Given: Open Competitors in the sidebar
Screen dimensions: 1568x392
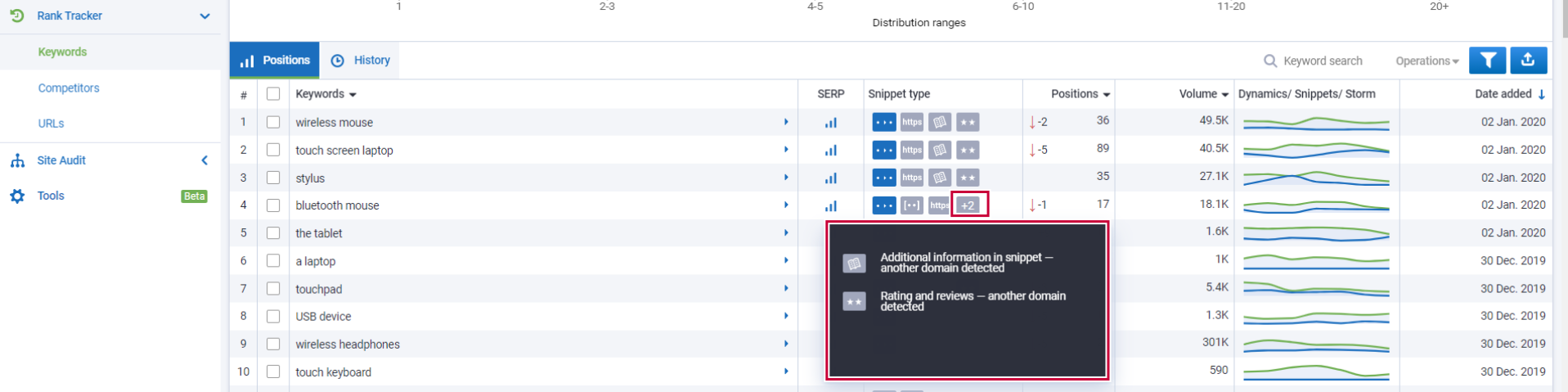Looking at the screenshot, I should pyautogui.click(x=69, y=88).
